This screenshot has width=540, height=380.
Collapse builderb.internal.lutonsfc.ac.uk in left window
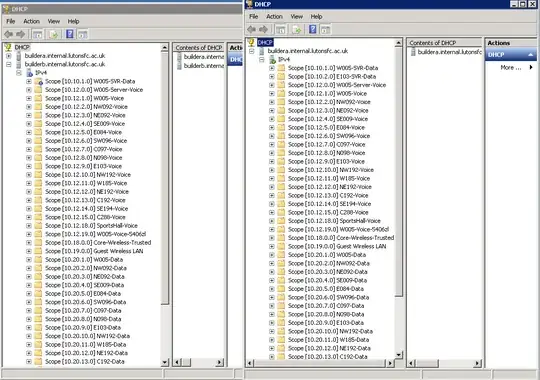[9, 64]
